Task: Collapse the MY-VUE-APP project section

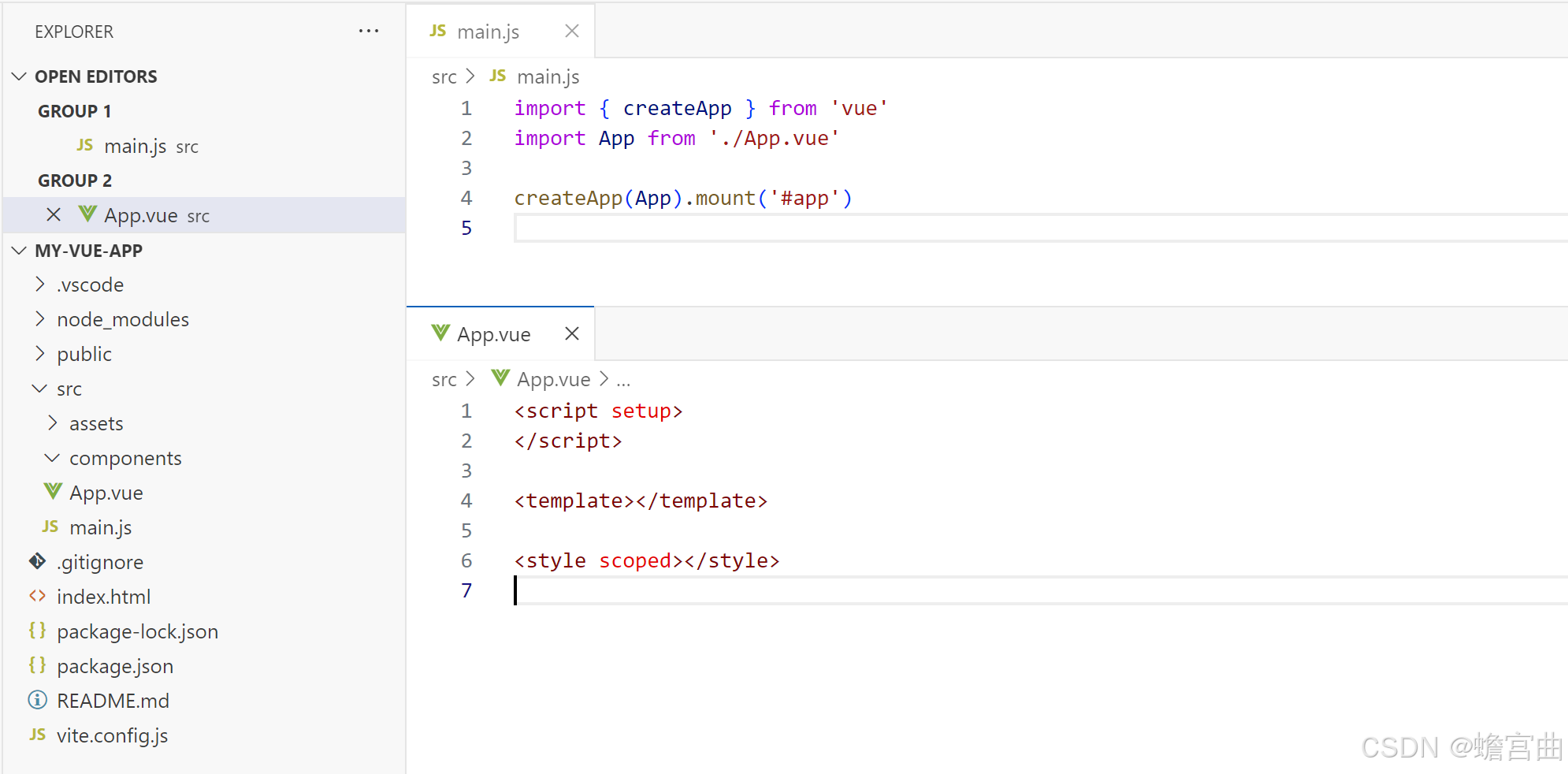Action: point(20,251)
